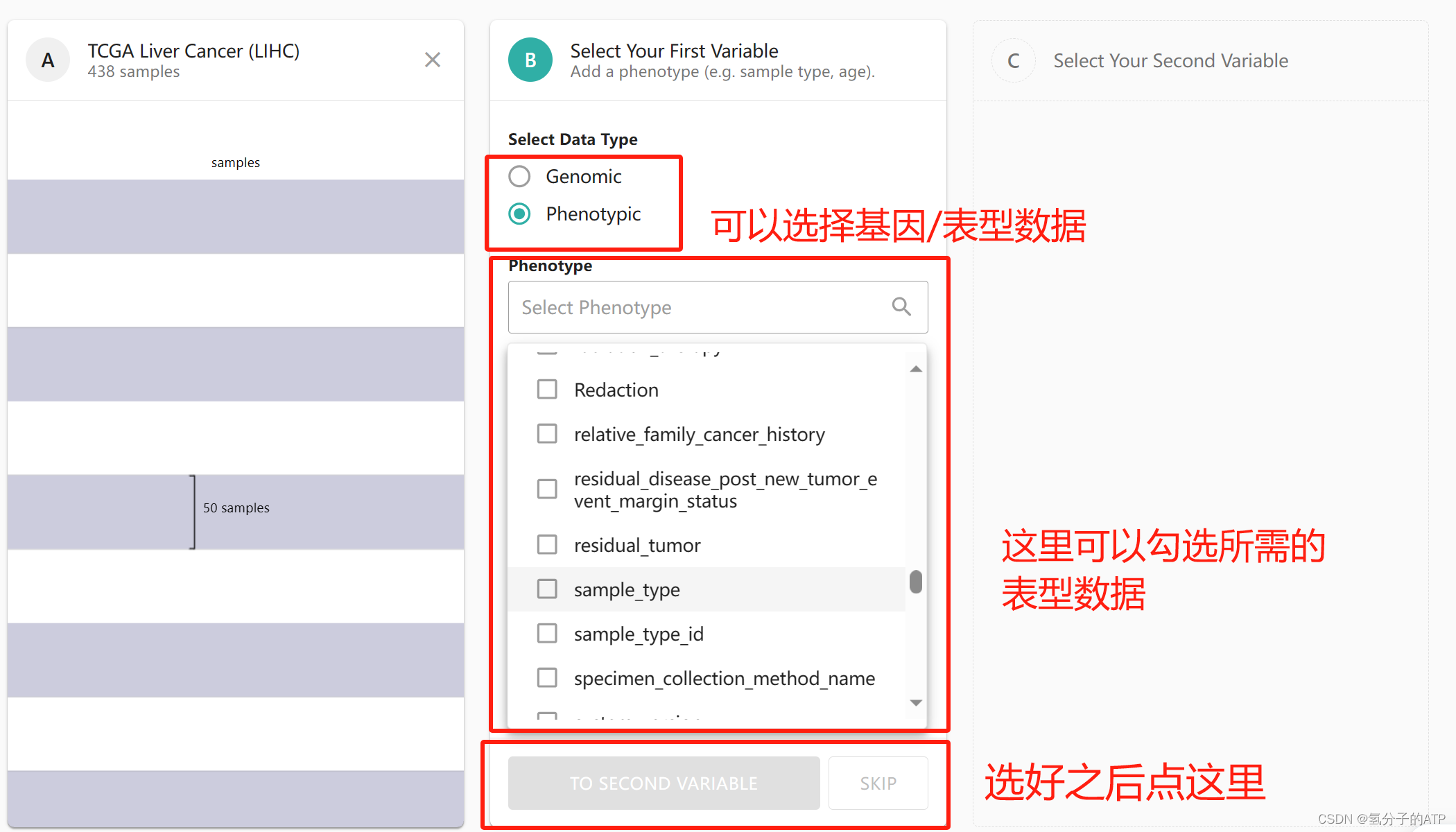Close the TCGA Liver Cancer dataset panel
The height and width of the screenshot is (832, 1456).
433,60
